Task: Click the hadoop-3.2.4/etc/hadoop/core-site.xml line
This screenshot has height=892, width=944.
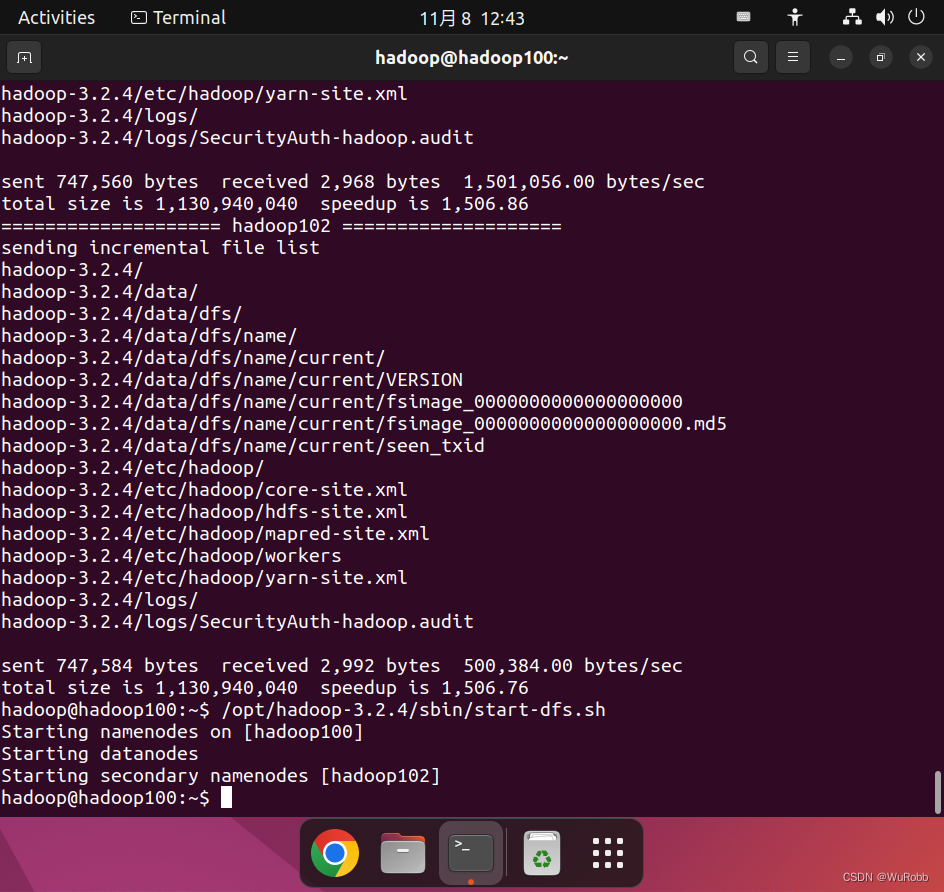Action: click(204, 489)
